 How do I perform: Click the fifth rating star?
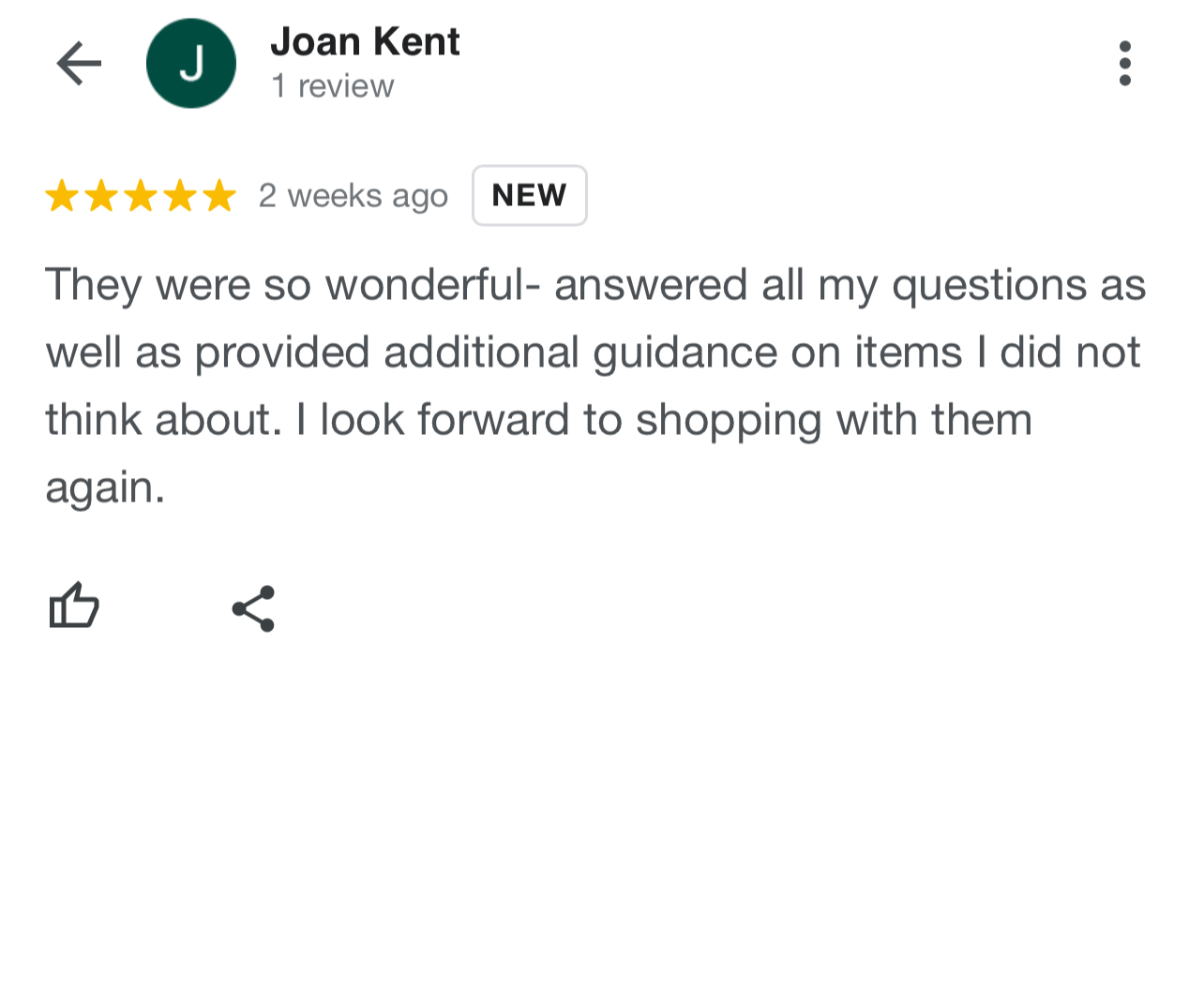(x=219, y=196)
